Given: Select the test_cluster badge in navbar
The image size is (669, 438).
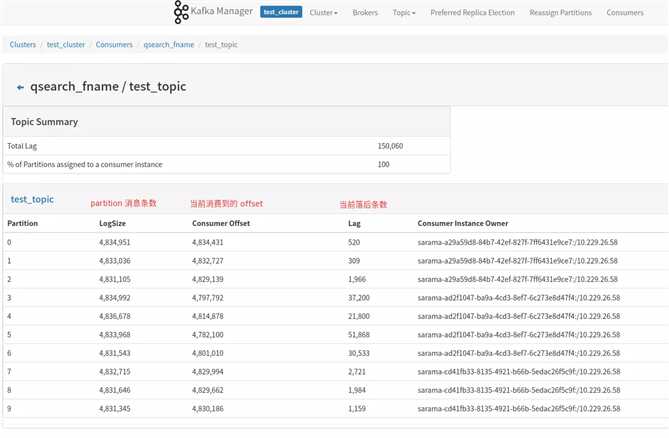Looking at the screenshot, I should point(281,12).
